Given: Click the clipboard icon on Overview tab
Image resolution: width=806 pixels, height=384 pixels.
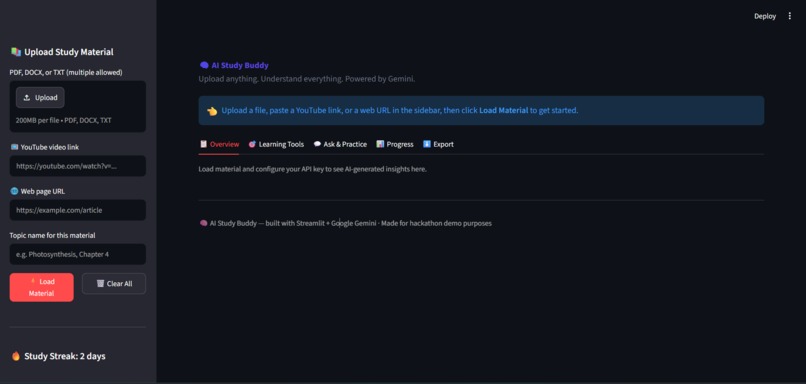Looking at the screenshot, I should 204,144.
